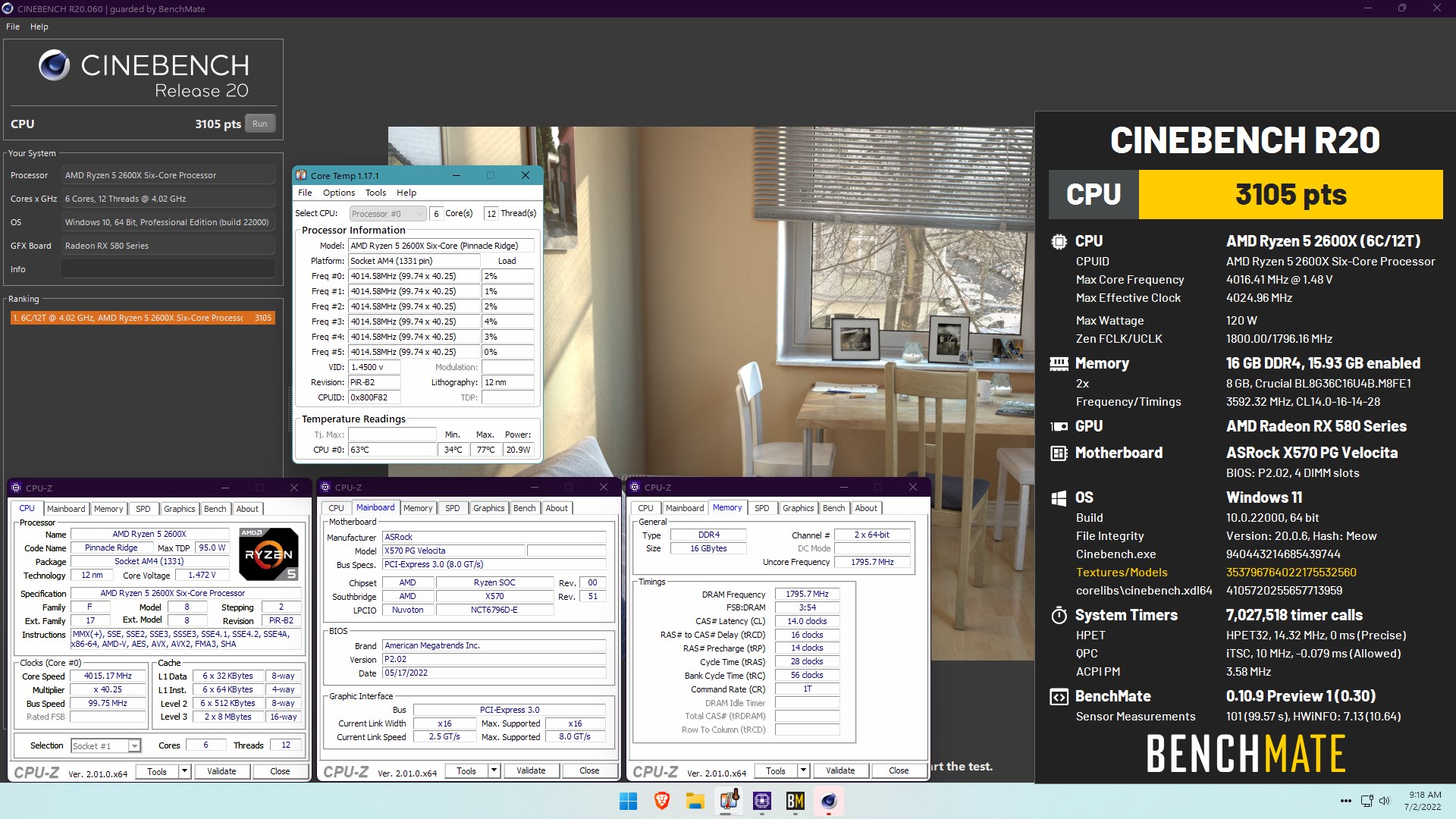Click Validate in CPU-Z CPU window
The image size is (1456, 819).
[221, 771]
